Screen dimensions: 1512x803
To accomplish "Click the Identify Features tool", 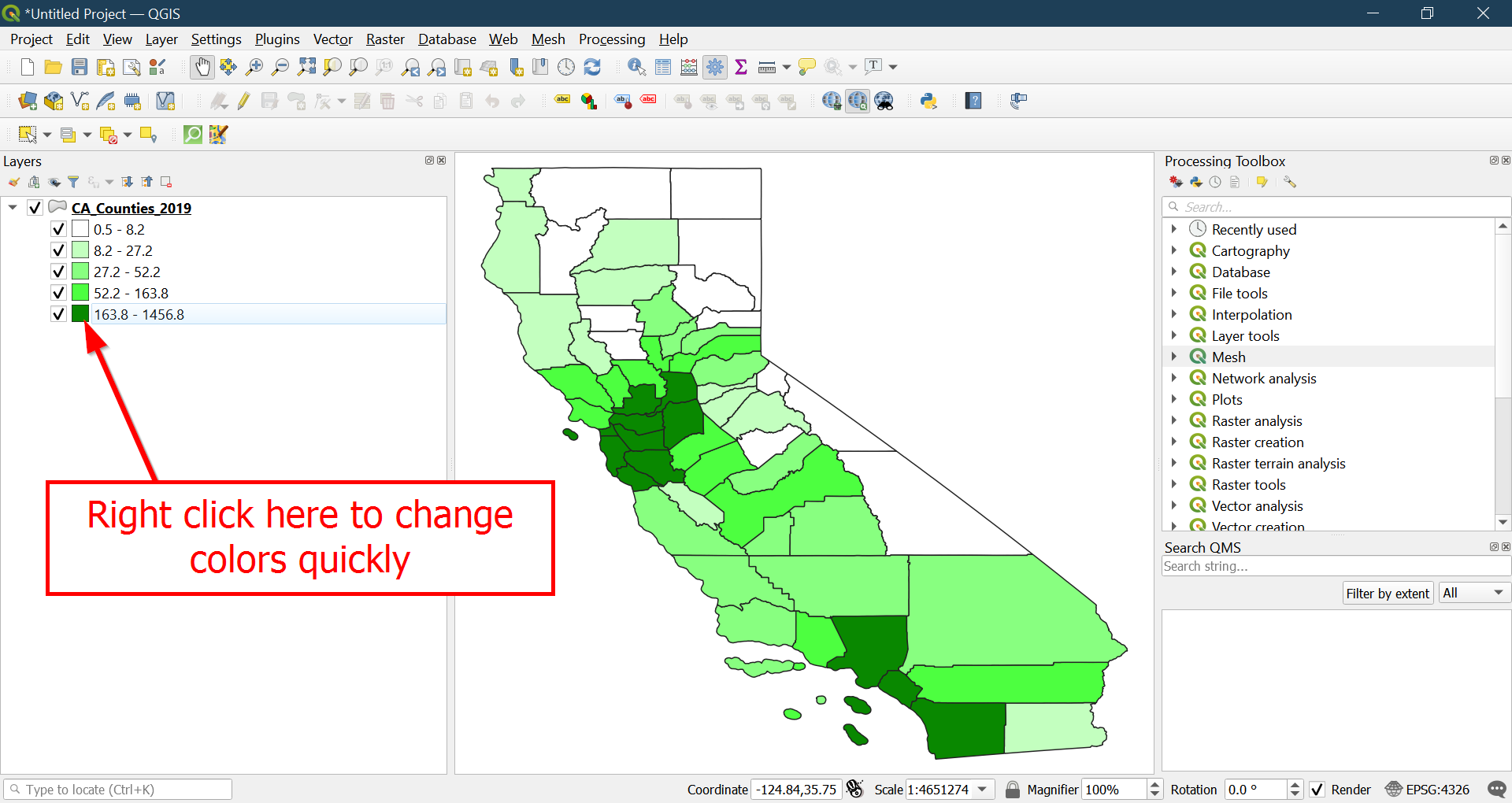I will (x=636, y=68).
